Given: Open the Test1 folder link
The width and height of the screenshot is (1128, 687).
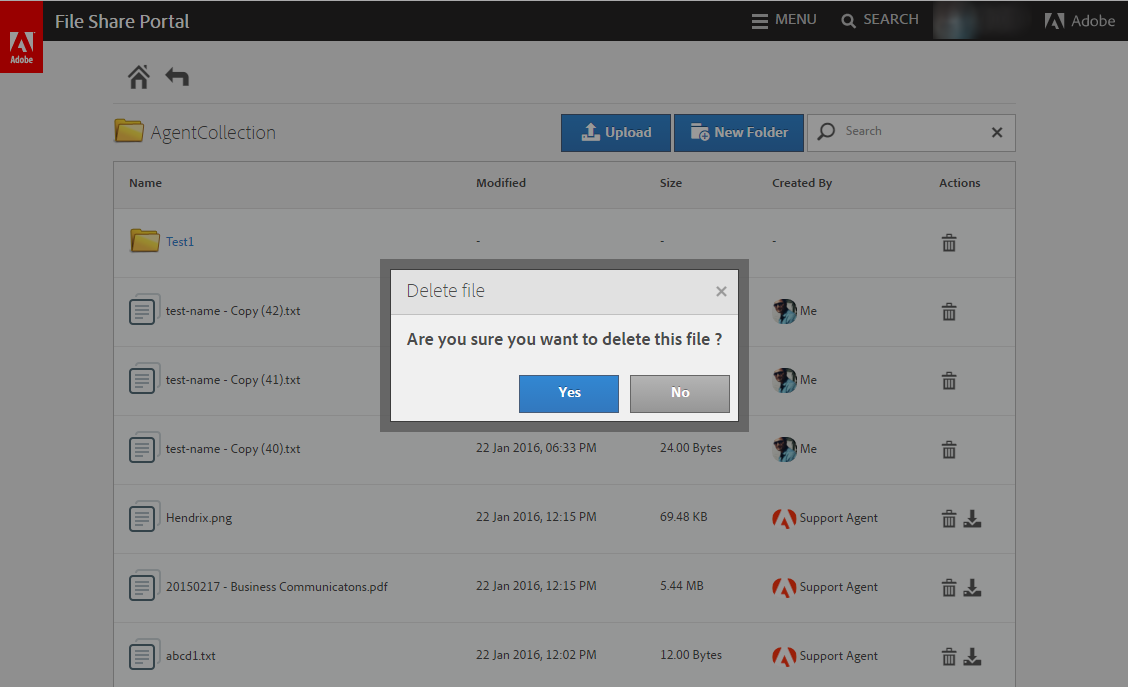Looking at the screenshot, I should 180,242.
